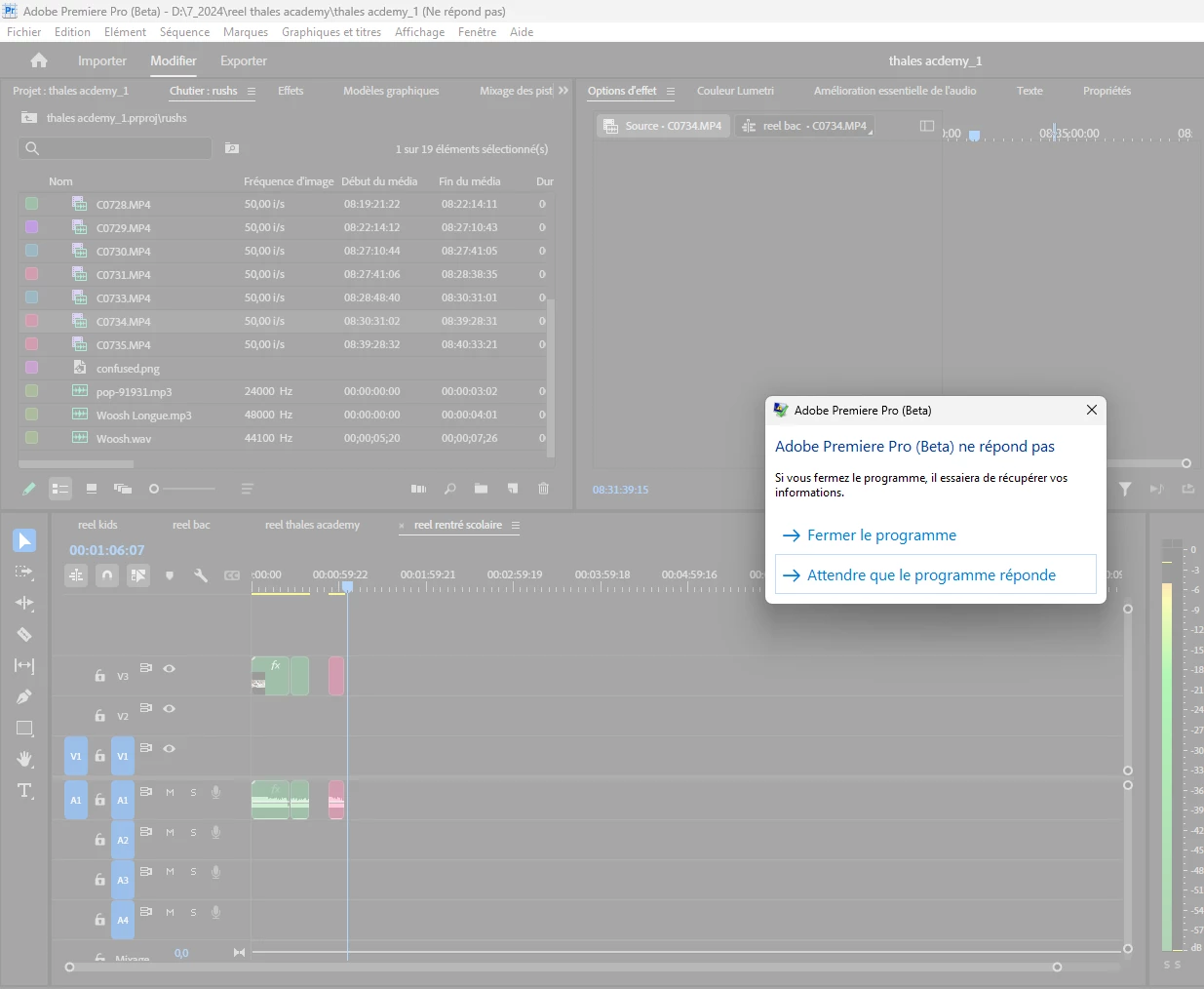Toggle insert sequences as nests button
The image size is (1204, 989).
[x=76, y=575]
